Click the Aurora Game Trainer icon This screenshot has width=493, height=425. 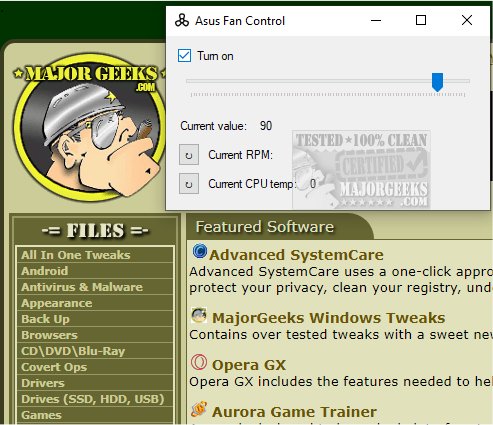click(199, 410)
